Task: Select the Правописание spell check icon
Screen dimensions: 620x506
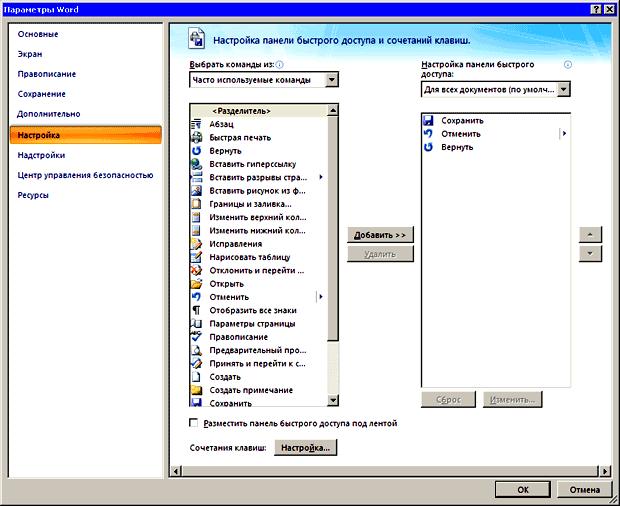Action: (x=196, y=337)
